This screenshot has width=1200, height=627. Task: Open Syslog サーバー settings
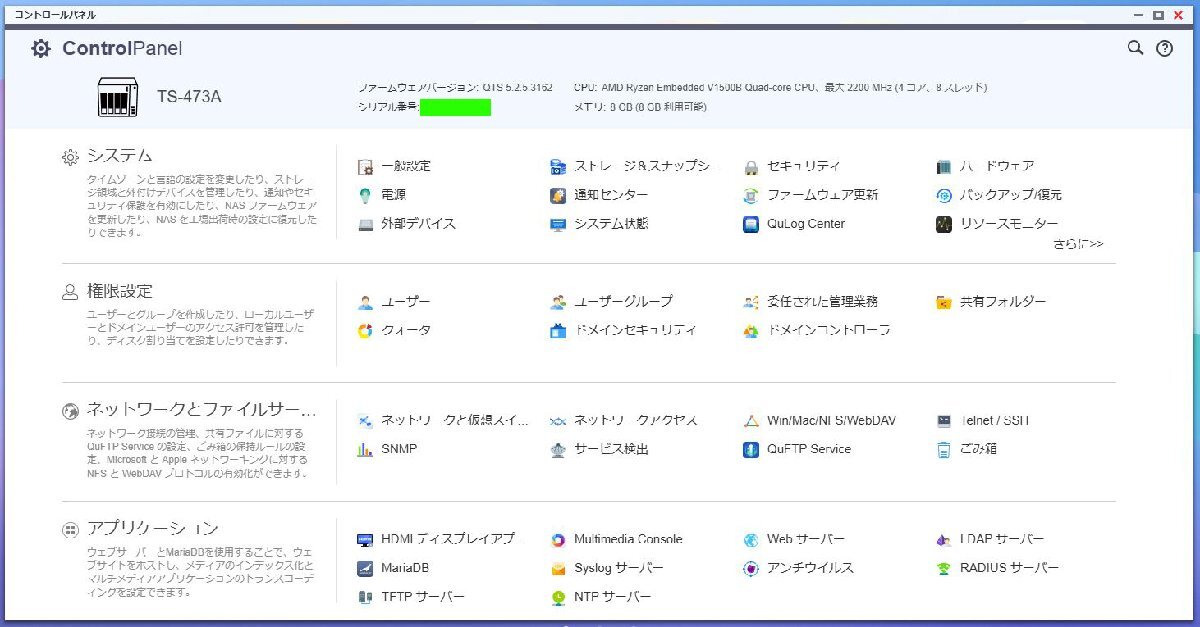[x=607, y=568]
